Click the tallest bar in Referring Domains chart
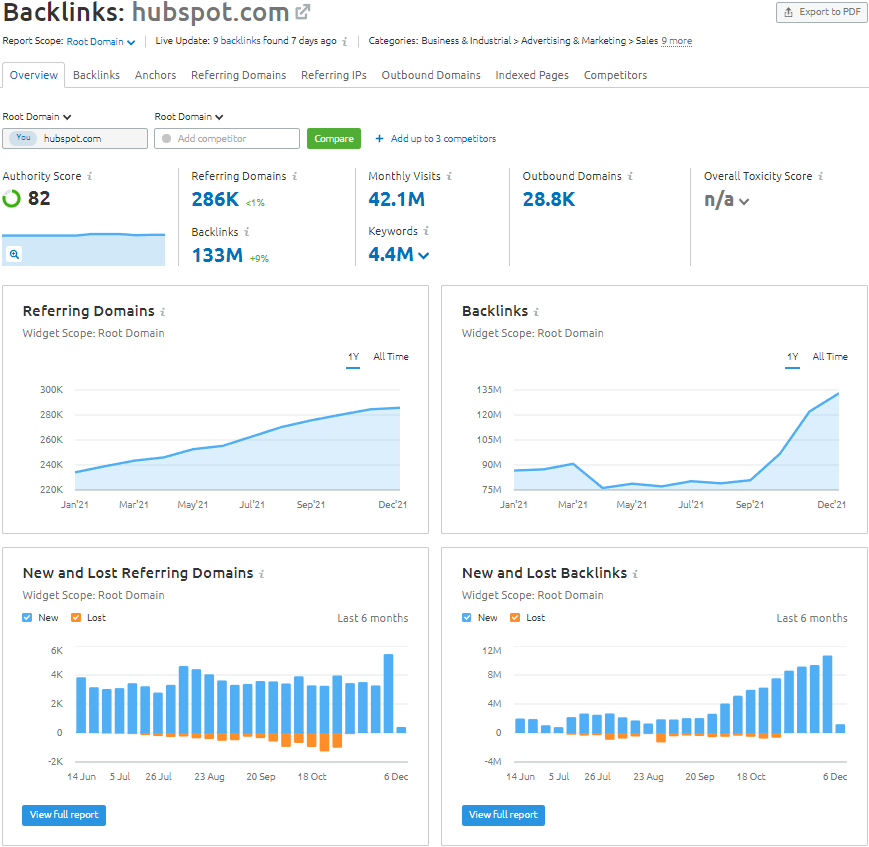The width and height of the screenshot is (869, 847). coord(389,693)
